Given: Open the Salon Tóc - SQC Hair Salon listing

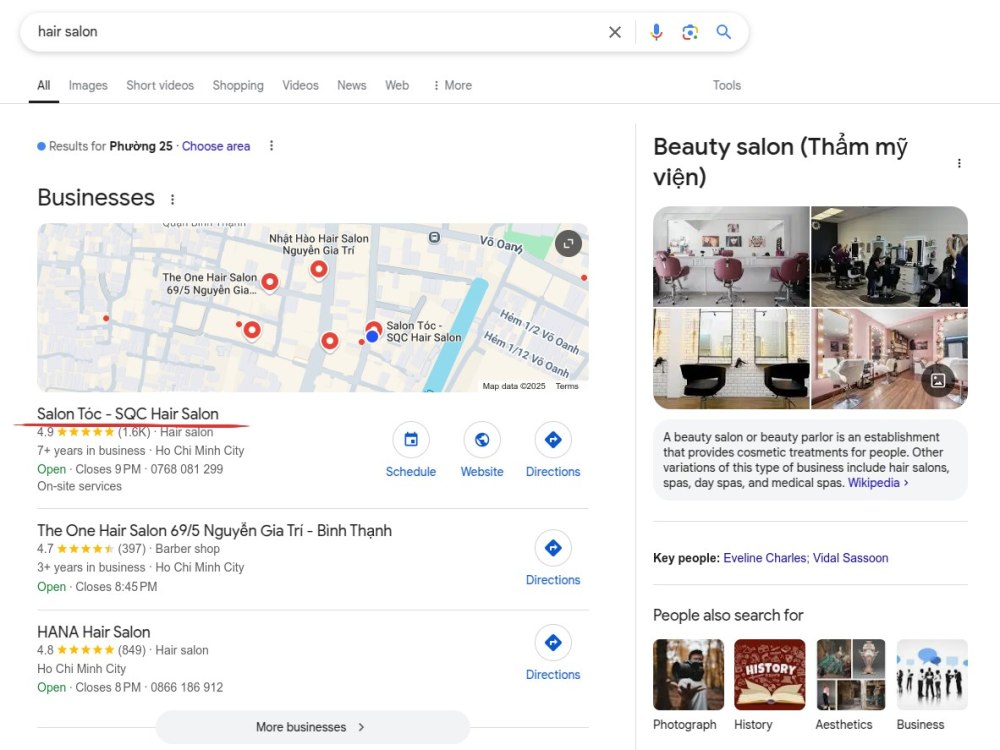Looking at the screenshot, I should coord(128,414).
